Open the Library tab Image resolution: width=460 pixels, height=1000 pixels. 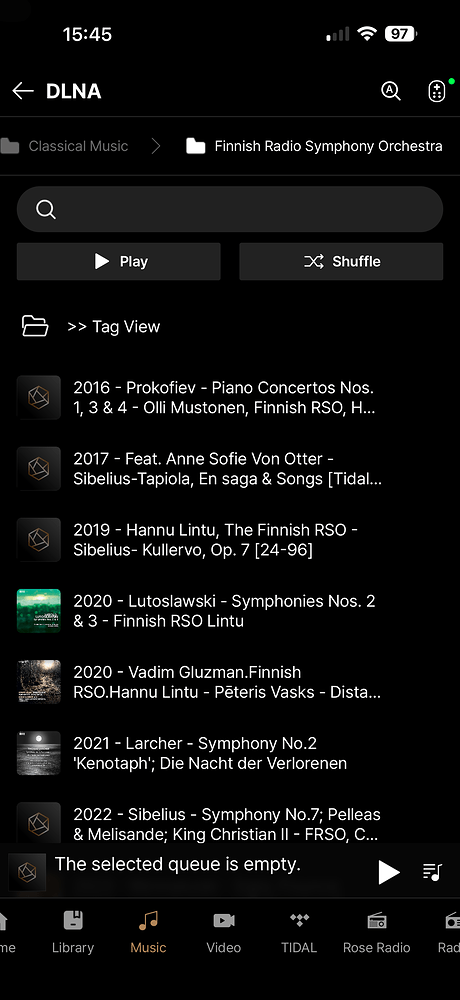coord(73,932)
